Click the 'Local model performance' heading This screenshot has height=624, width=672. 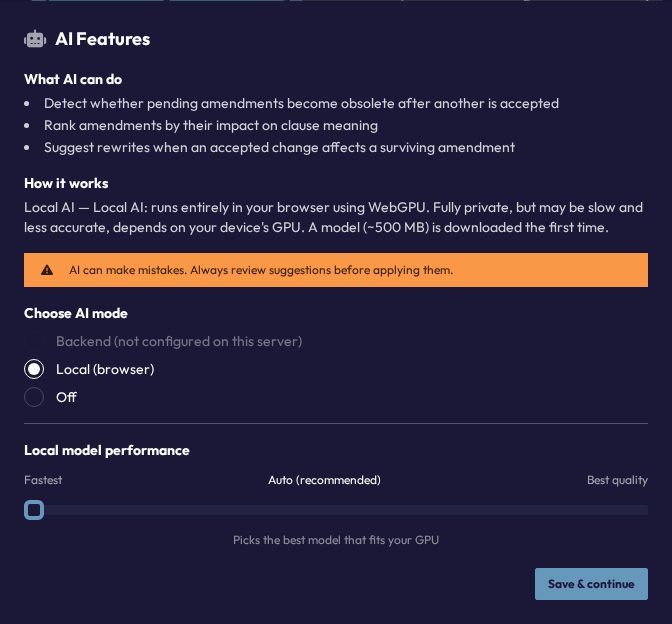(107, 450)
